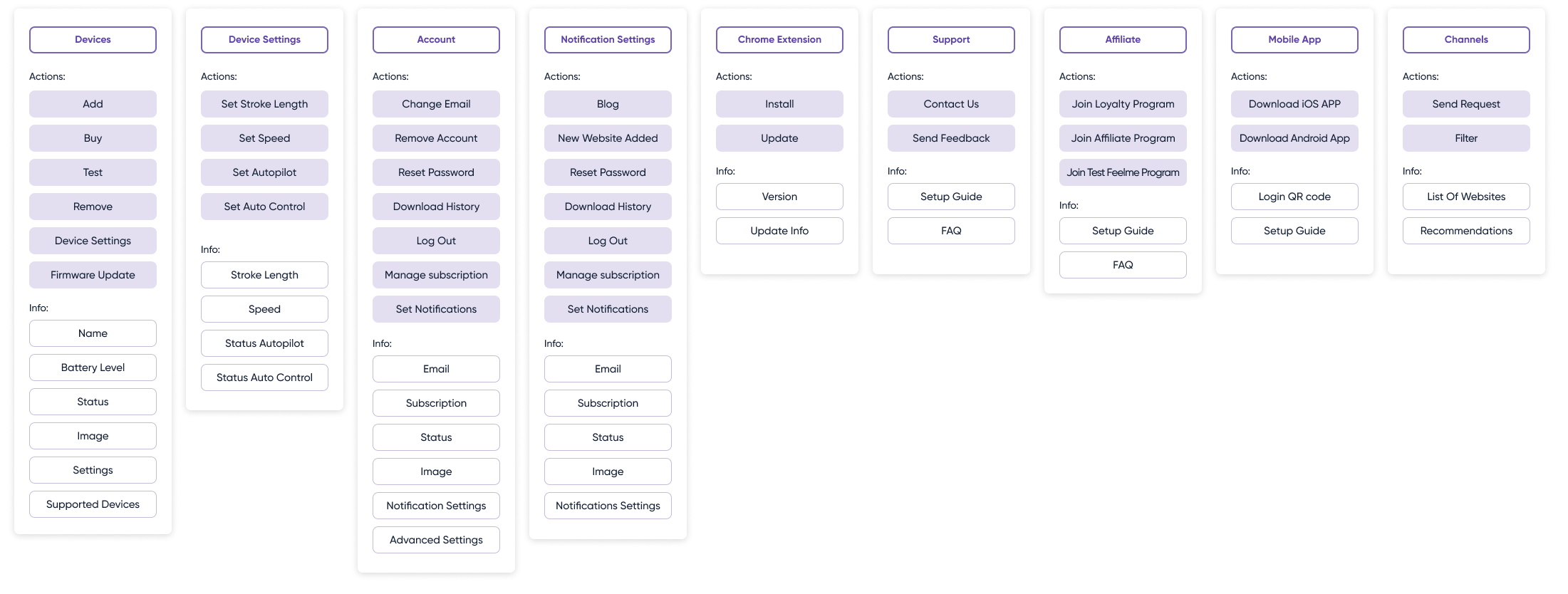
Task: Click Join Loyalty Program button
Action: coord(1123,104)
